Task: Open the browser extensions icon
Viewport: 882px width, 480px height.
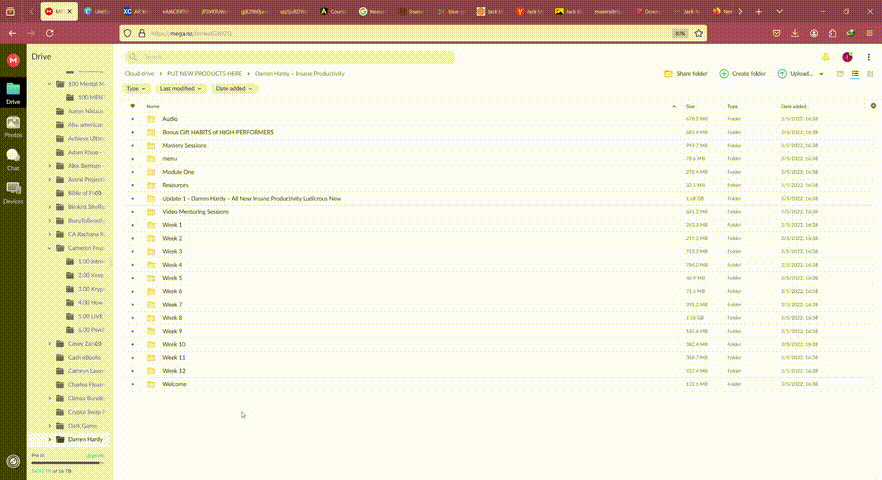Action: 832,33
